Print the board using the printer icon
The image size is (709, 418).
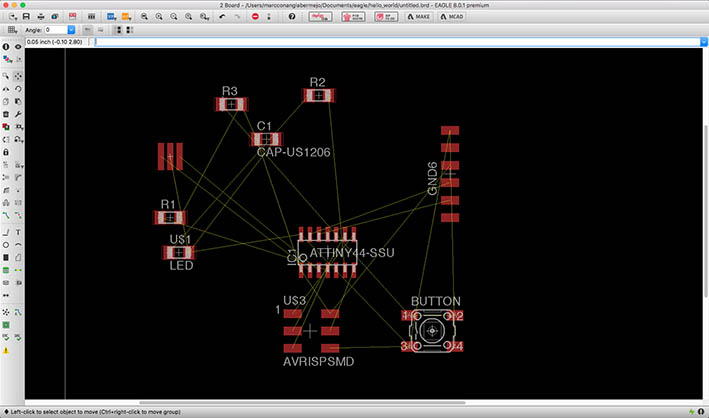41,17
